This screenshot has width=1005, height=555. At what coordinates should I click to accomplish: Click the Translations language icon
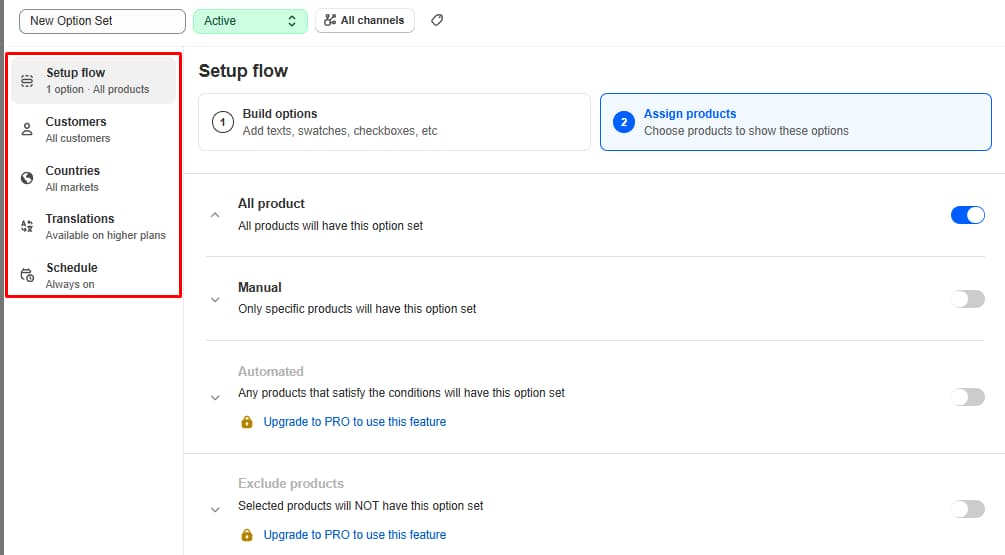(27, 226)
